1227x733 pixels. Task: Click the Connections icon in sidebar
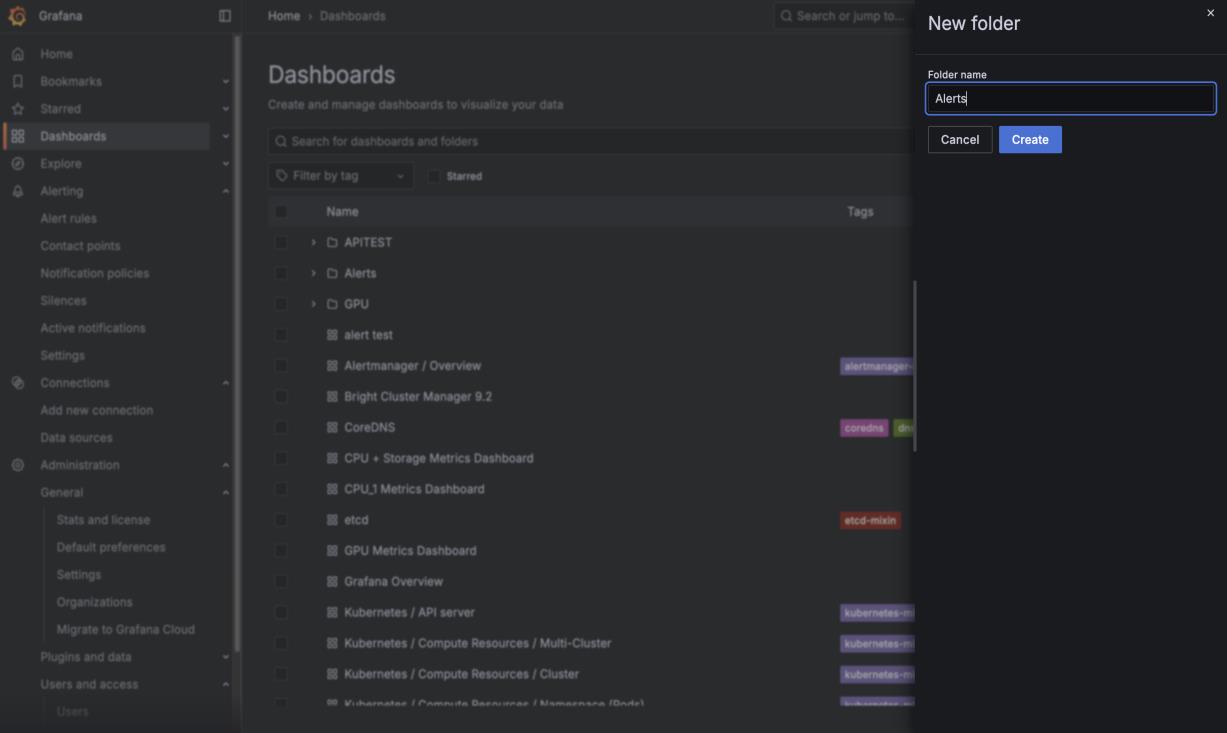17,383
